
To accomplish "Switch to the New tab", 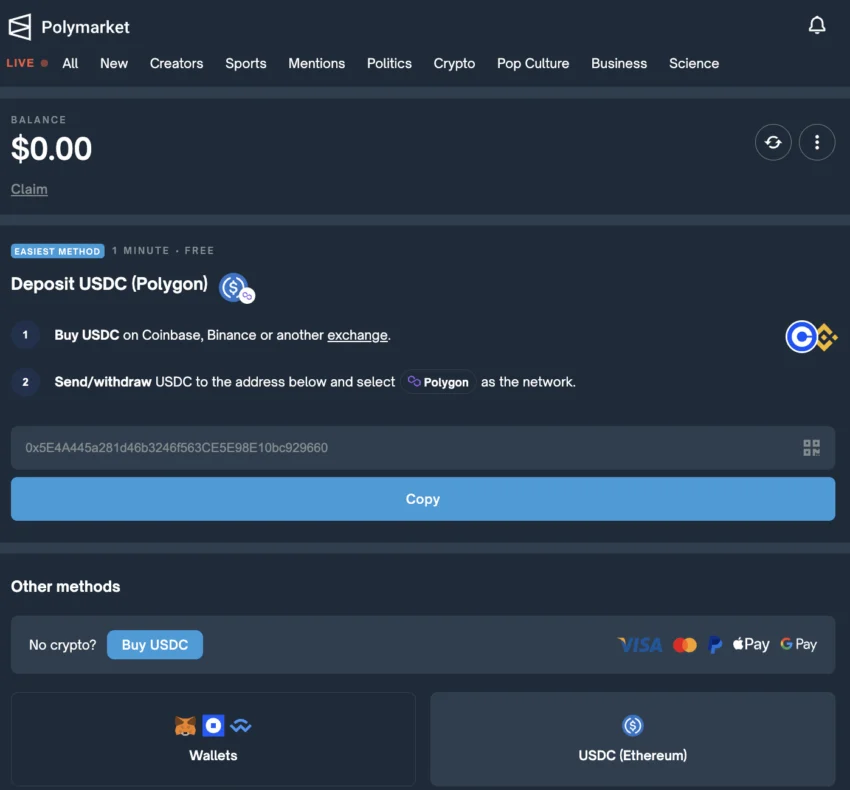I will (114, 63).
